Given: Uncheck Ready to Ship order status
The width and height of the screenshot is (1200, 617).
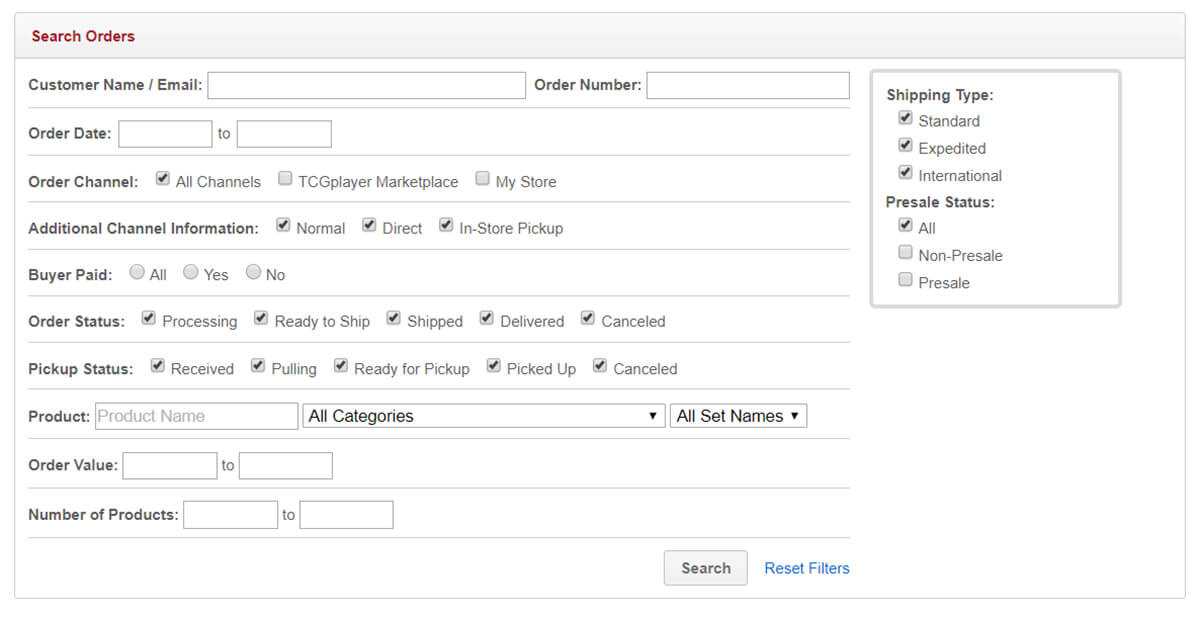Looking at the screenshot, I should 261,319.
